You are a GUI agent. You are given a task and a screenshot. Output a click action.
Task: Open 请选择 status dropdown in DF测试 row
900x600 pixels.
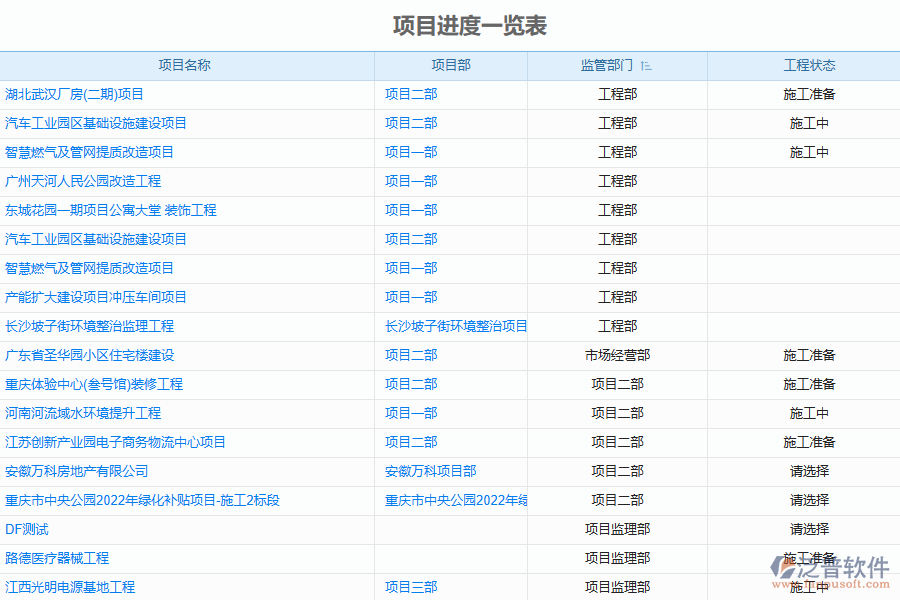point(809,529)
